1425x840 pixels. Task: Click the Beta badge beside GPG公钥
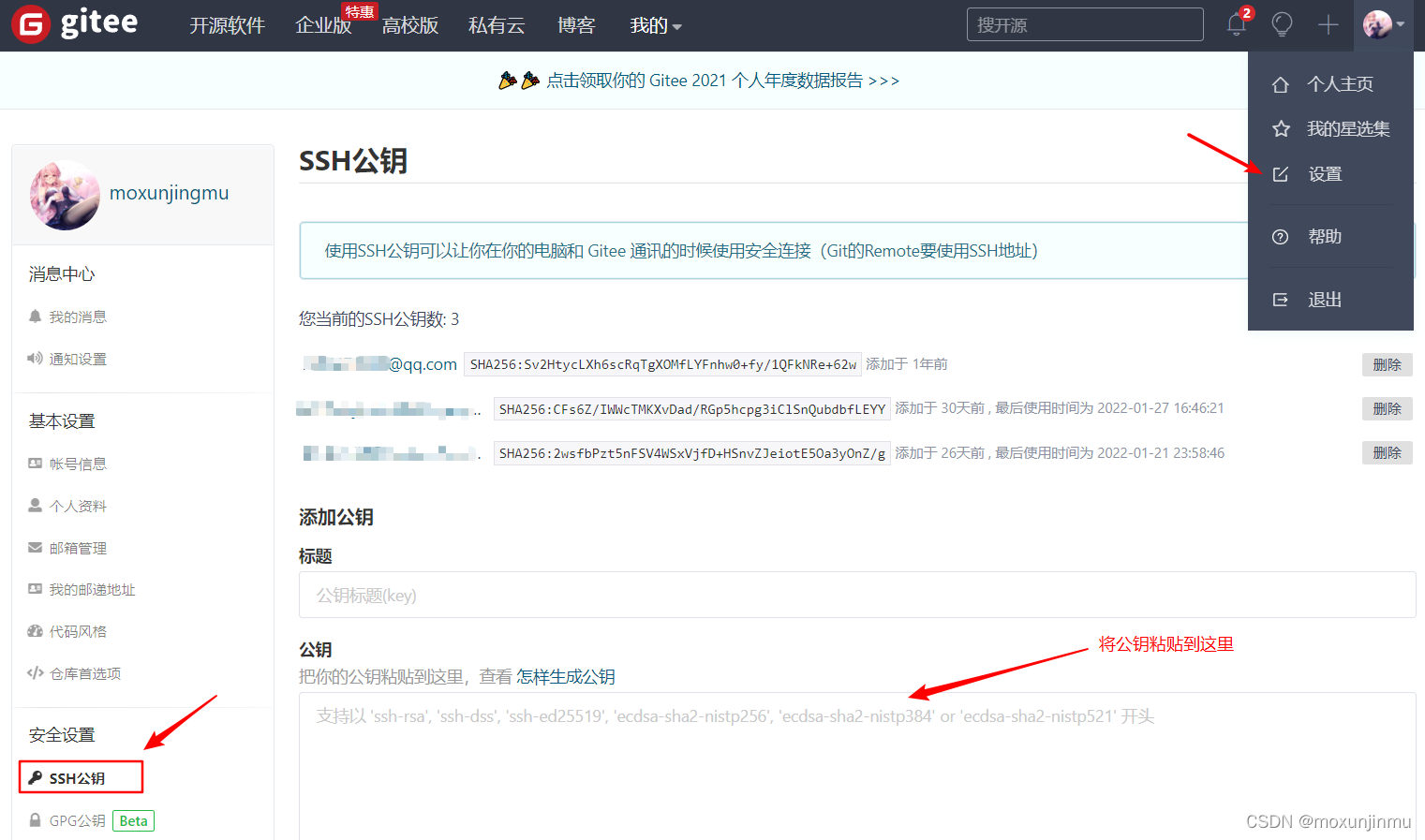(x=133, y=821)
